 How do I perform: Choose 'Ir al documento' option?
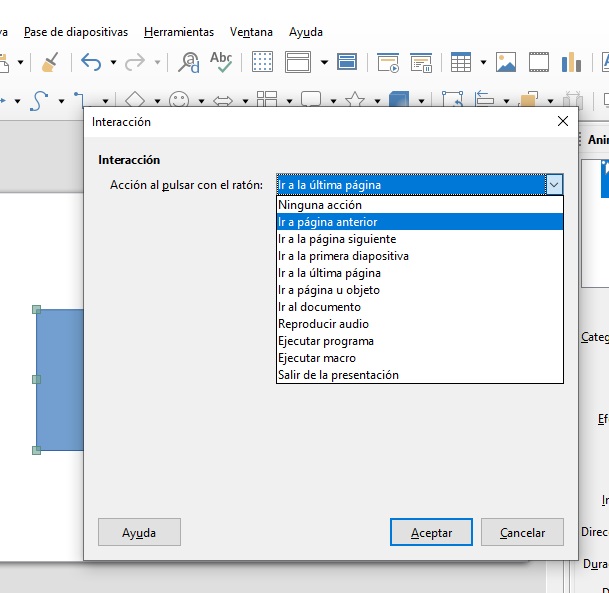click(x=419, y=307)
